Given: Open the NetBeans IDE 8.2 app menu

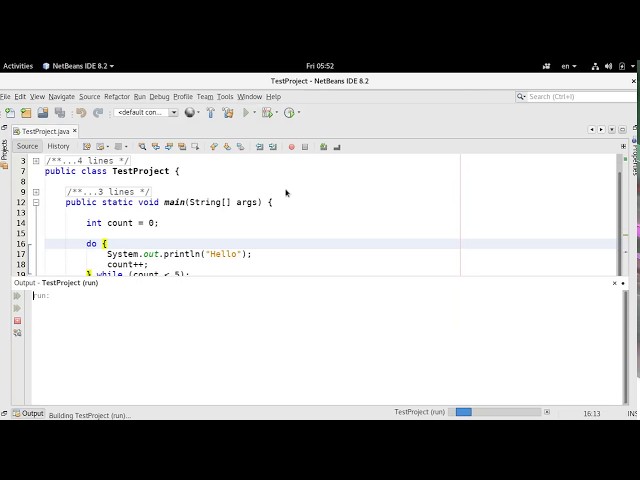Looking at the screenshot, I should point(78,66).
